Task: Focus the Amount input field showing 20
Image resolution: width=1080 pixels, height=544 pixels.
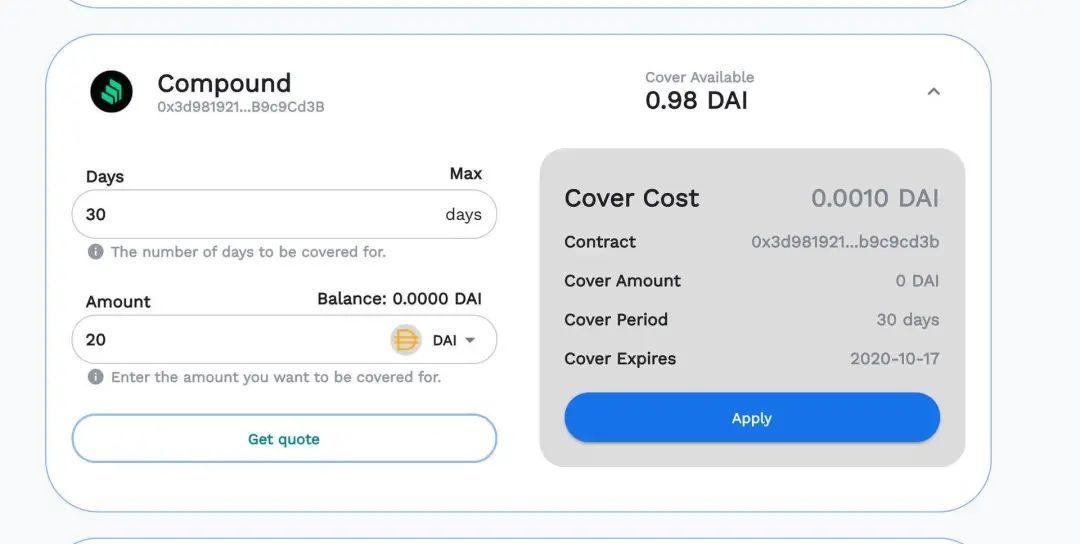Action: [x=231, y=339]
